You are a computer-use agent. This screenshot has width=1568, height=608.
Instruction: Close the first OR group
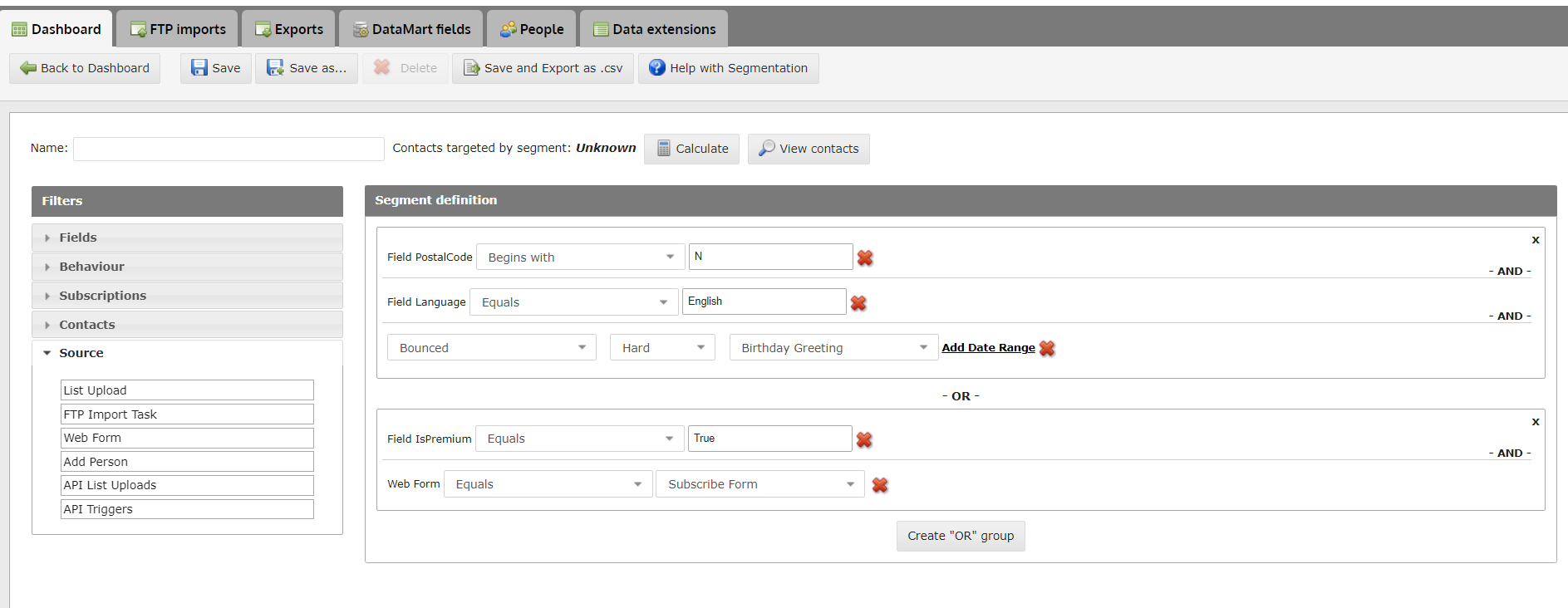click(1536, 240)
